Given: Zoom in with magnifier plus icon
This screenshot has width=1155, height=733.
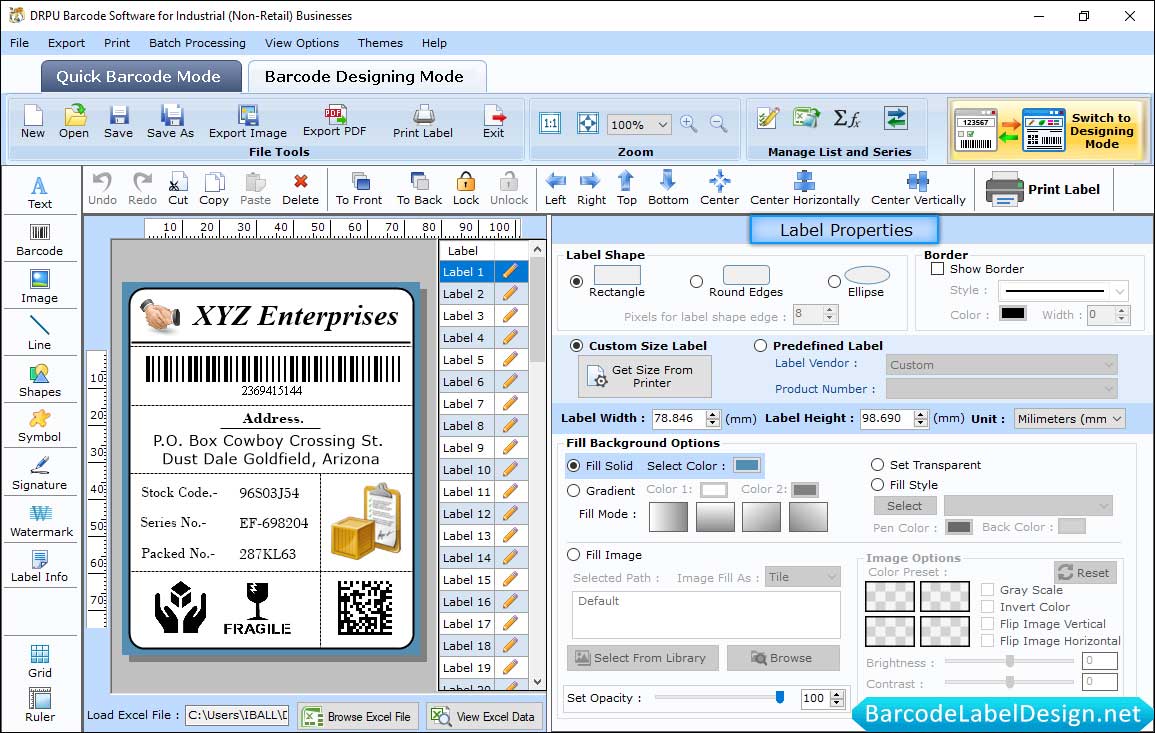Looking at the screenshot, I should (689, 124).
